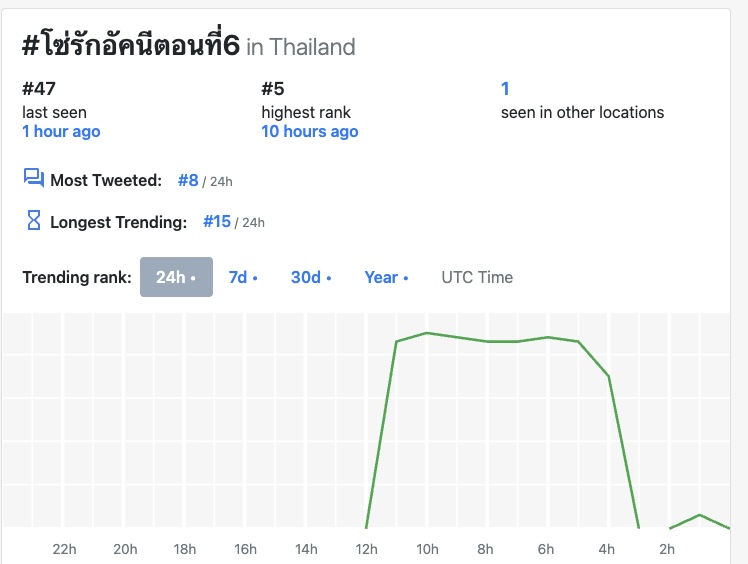Click the 6h axis label on chart

click(546, 549)
